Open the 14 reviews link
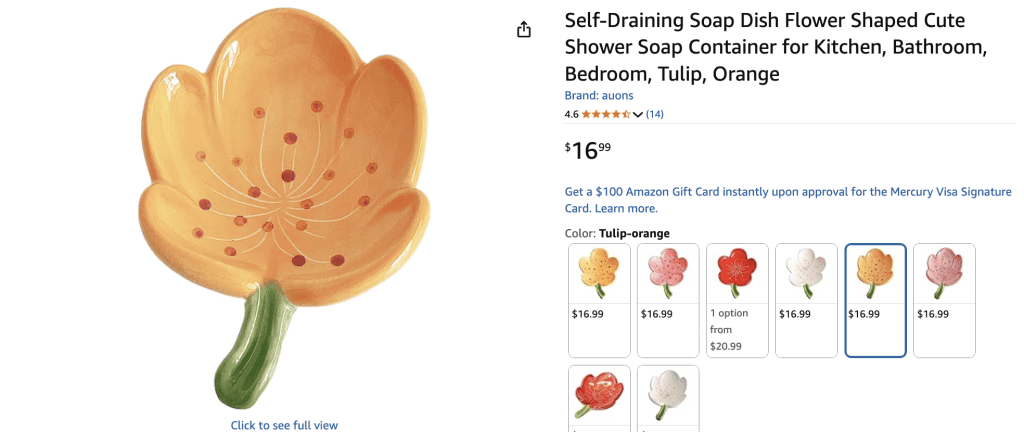Image resolution: width=1024 pixels, height=432 pixels. coord(654,114)
